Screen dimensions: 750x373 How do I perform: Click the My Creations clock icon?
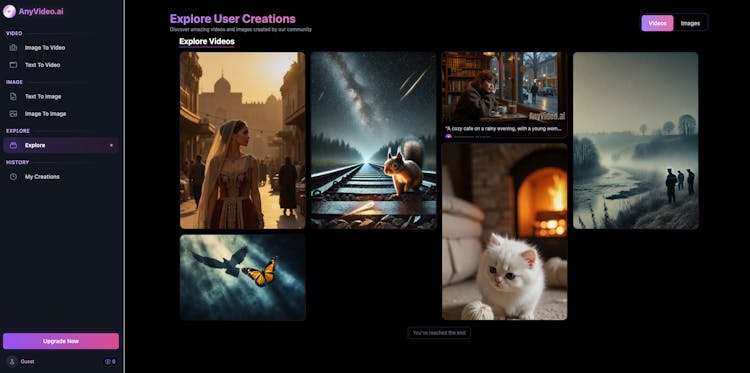(x=13, y=177)
